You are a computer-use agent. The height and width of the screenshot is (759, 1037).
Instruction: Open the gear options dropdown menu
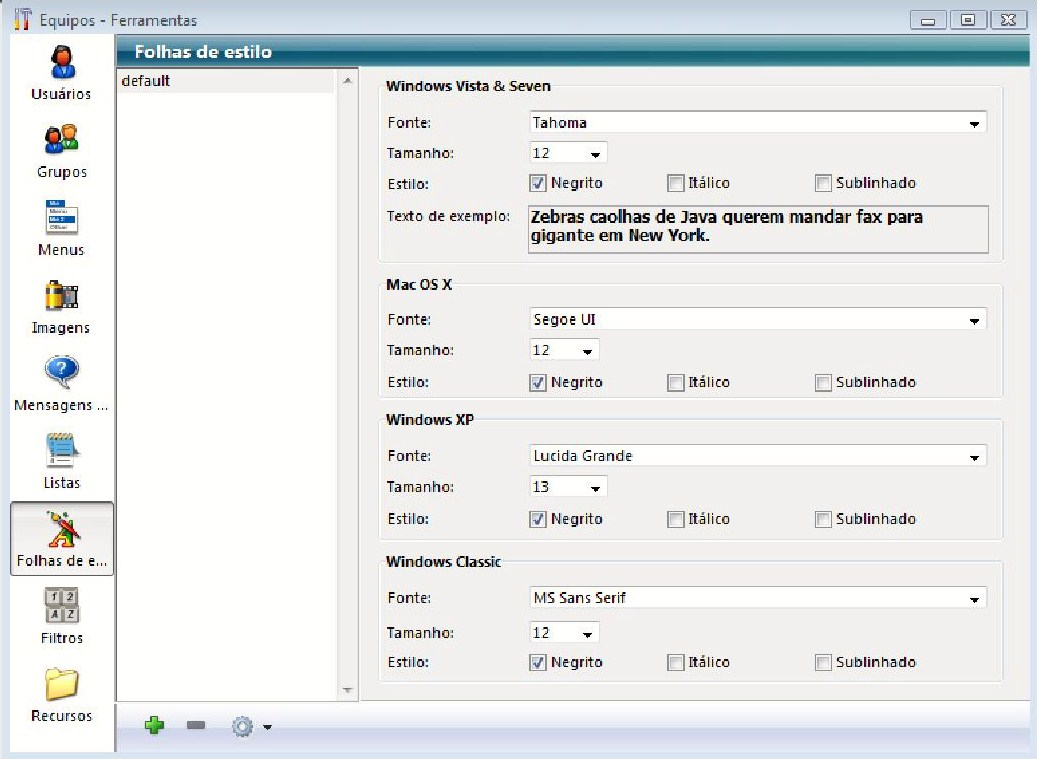coord(251,726)
